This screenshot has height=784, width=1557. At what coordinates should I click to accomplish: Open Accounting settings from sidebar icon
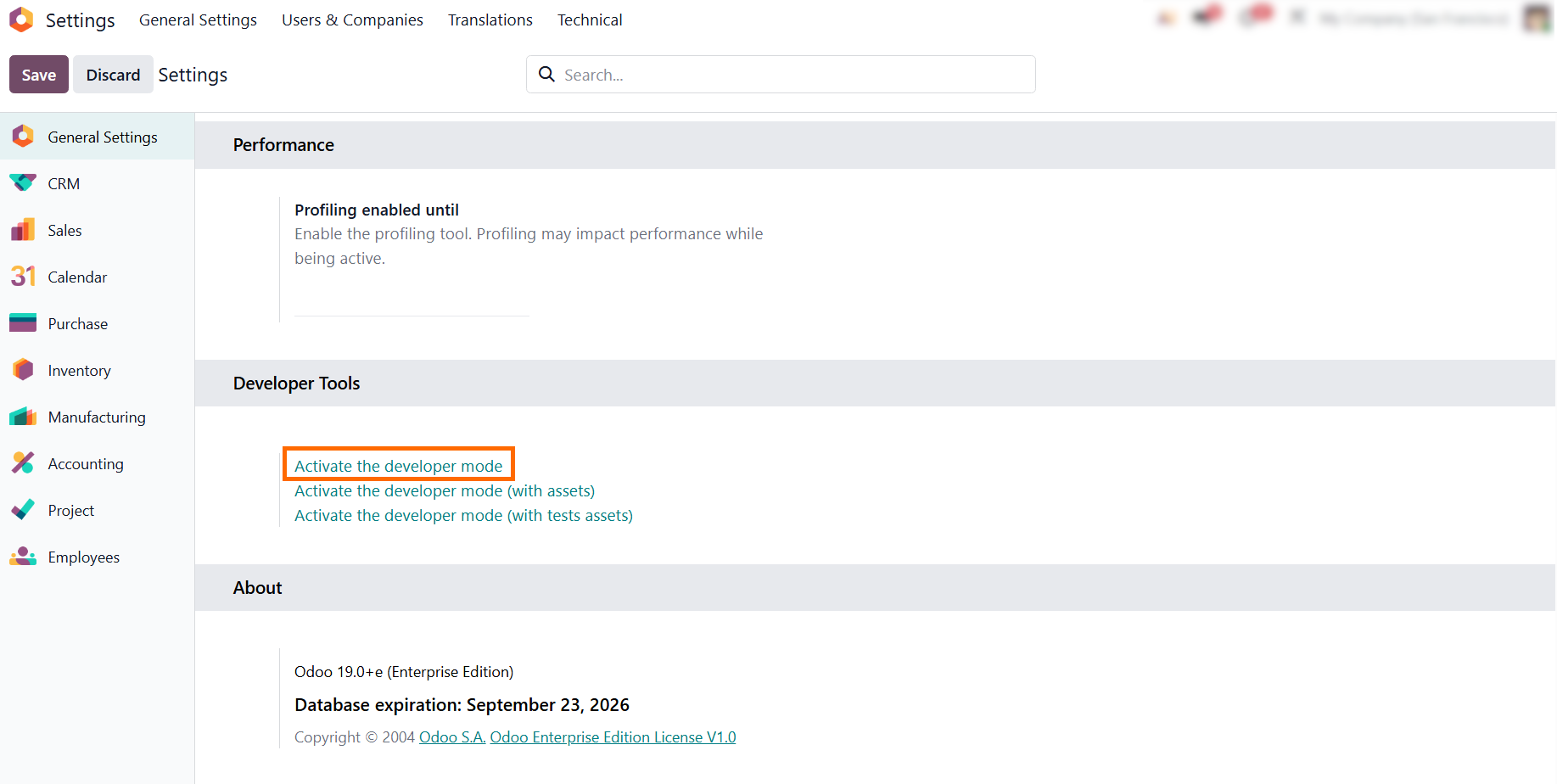23,463
